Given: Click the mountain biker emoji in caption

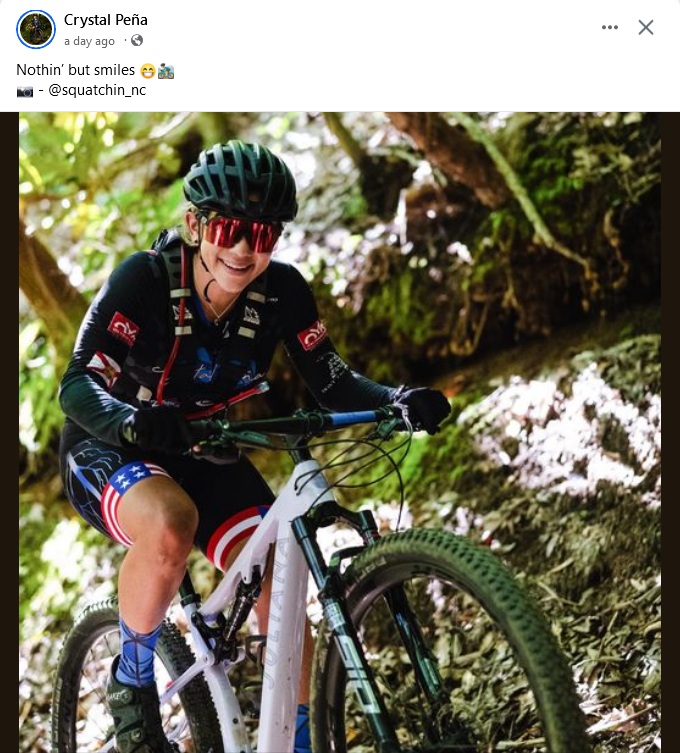Looking at the screenshot, I should coord(166,71).
